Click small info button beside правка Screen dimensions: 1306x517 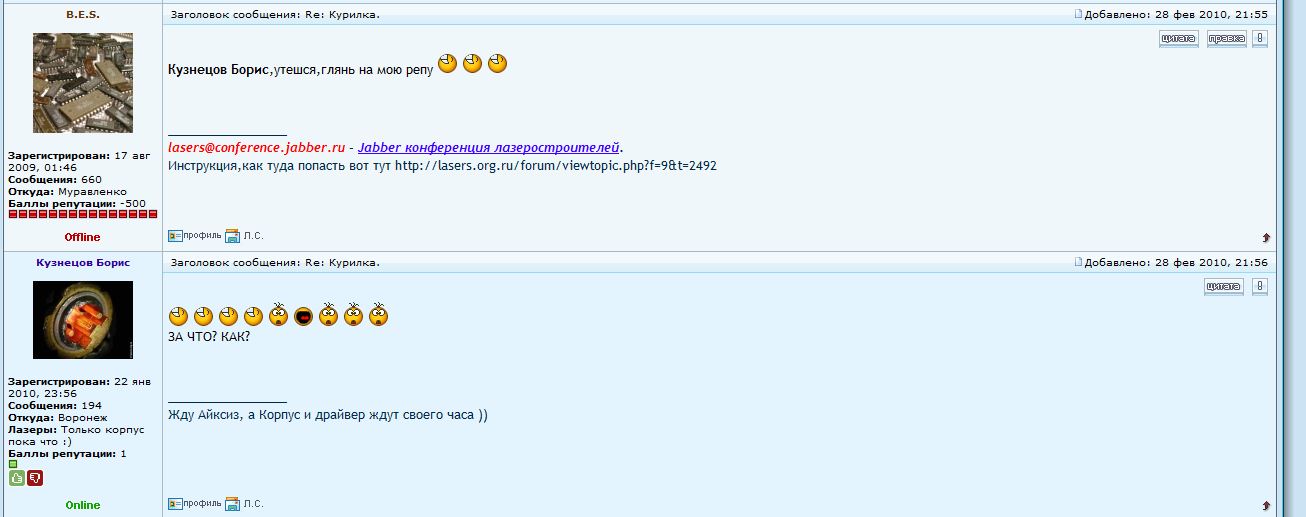(x=1260, y=39)
